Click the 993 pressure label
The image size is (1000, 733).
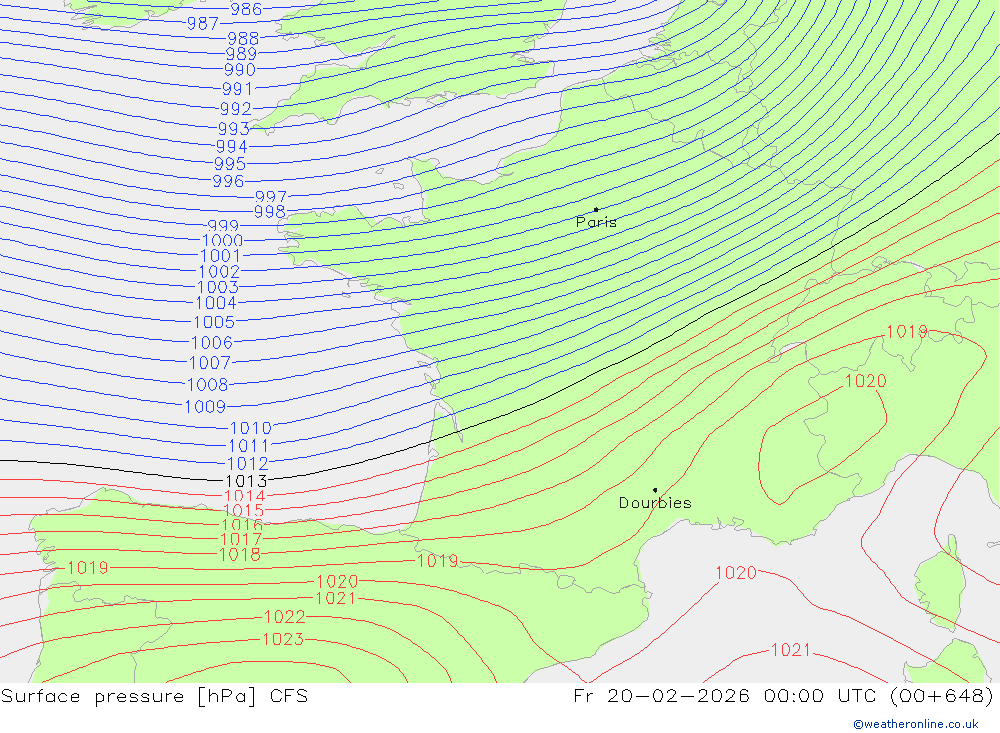(234, 128)
